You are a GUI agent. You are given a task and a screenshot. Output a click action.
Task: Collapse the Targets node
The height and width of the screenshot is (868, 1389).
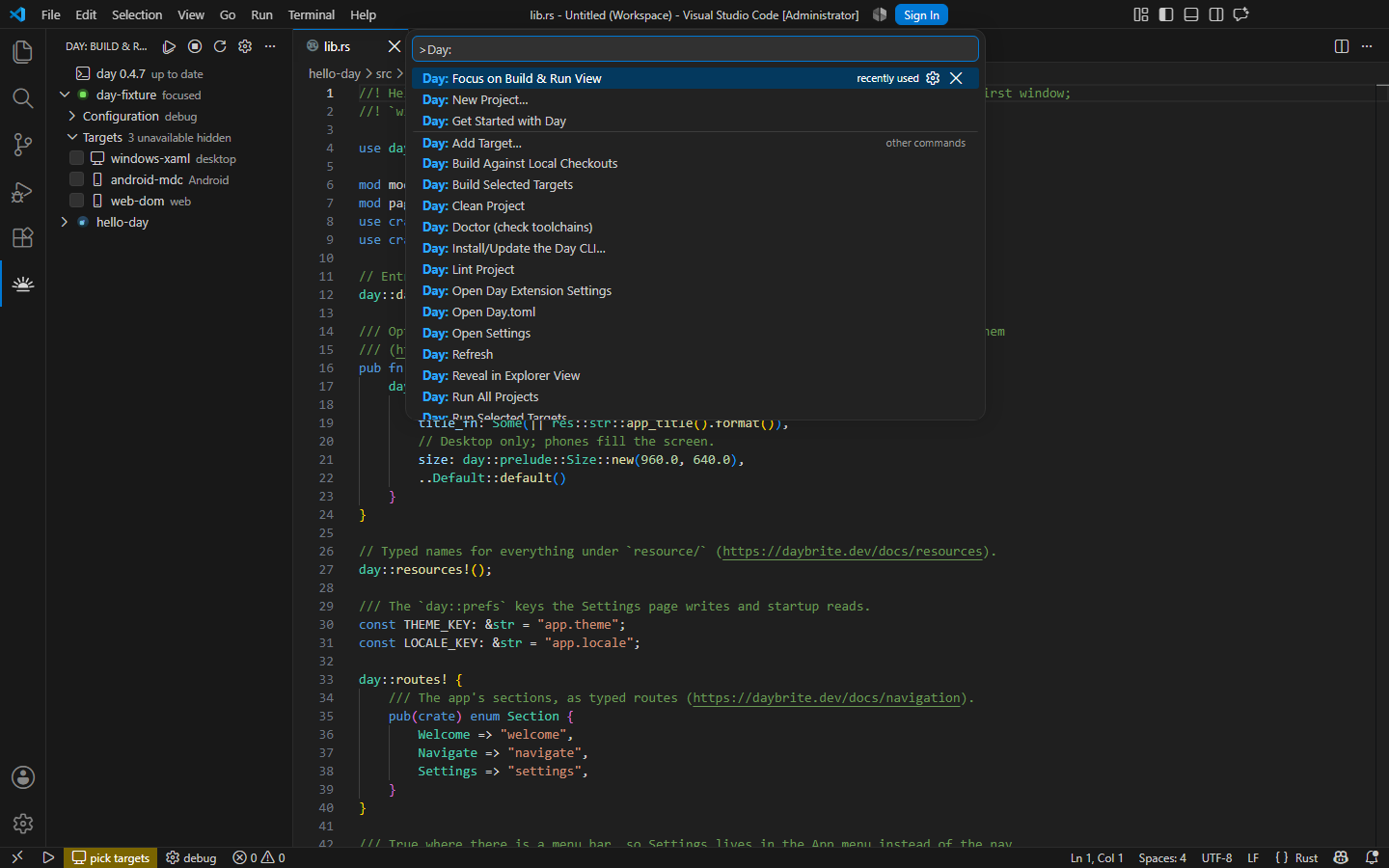(x=71, y=137)
